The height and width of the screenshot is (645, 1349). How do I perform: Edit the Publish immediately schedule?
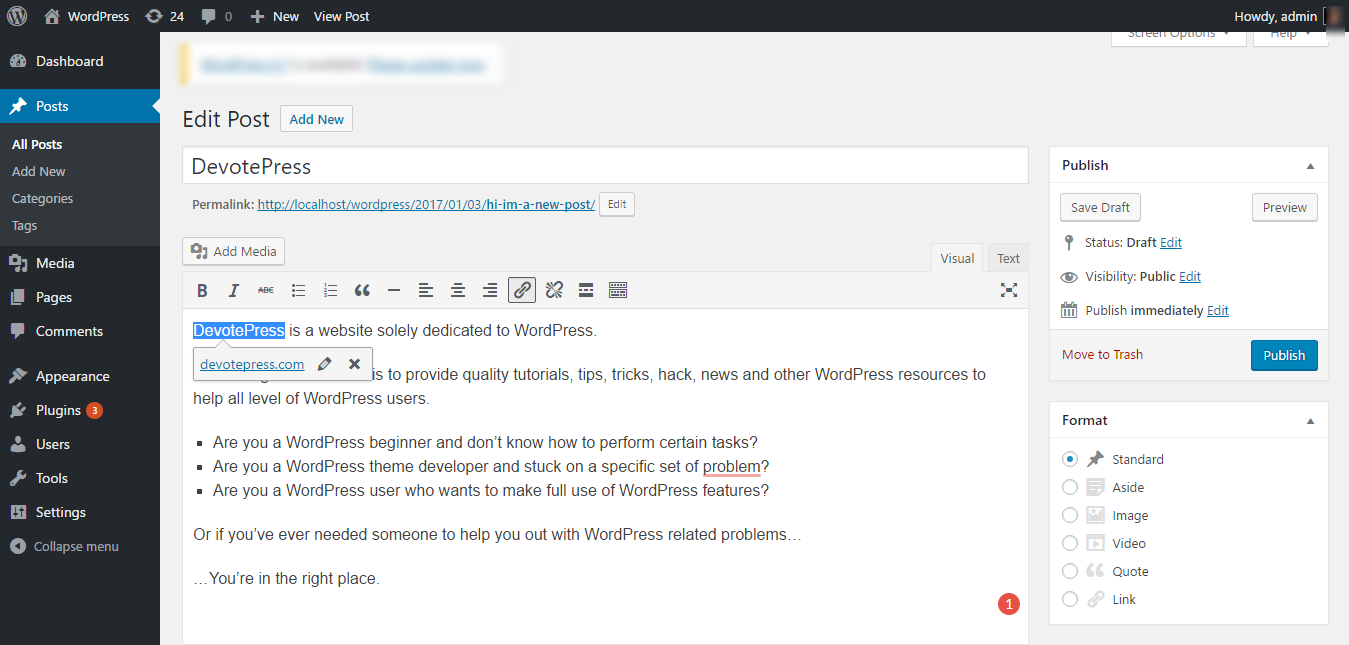[x=1218, y=311]
